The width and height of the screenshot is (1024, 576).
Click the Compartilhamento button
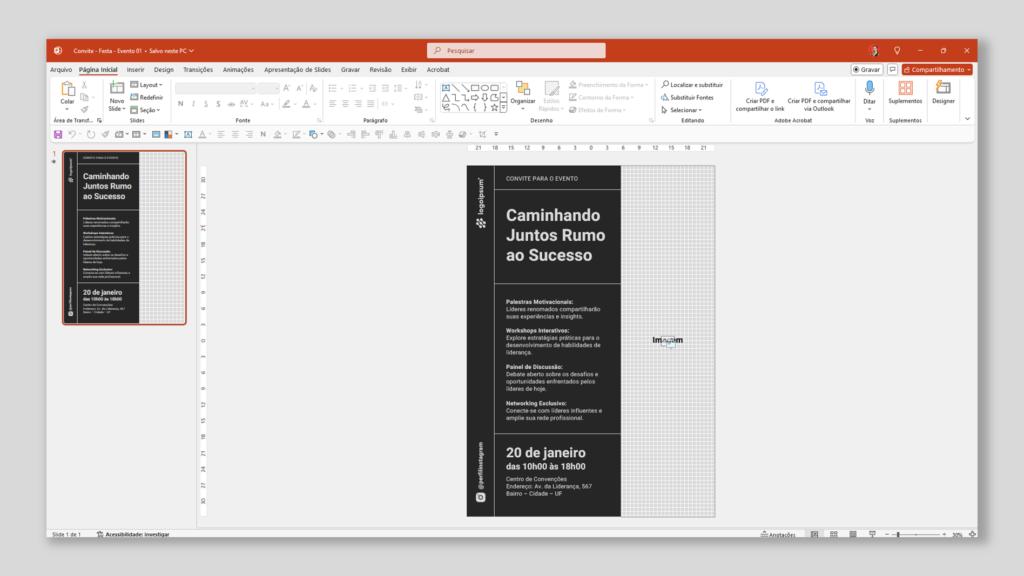937,69
